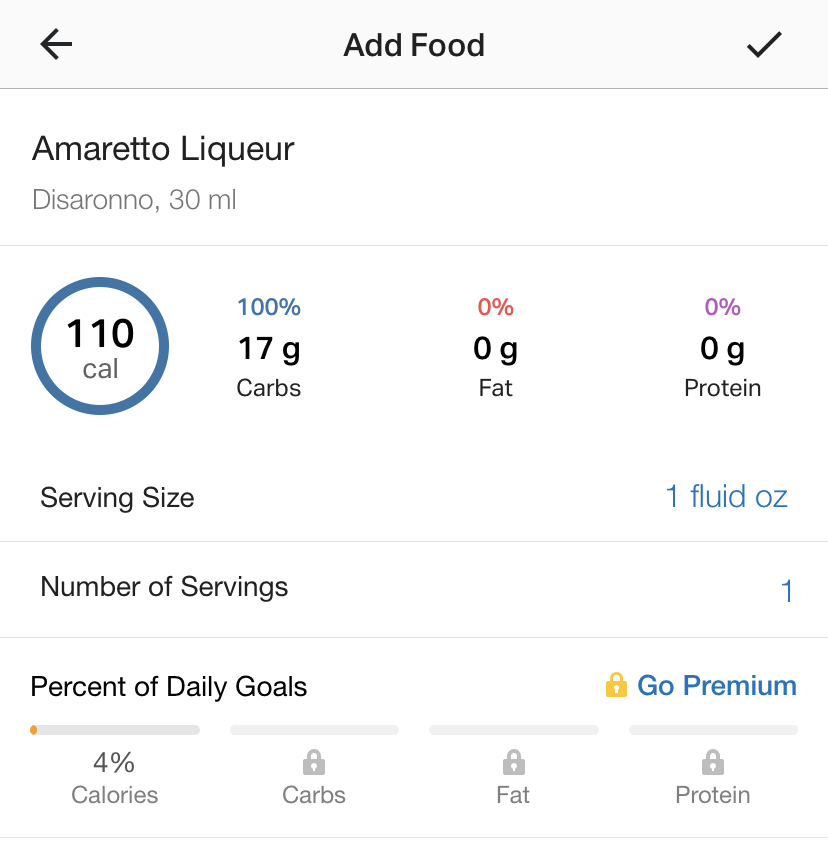Tap the calories progress bar
828x847 pixels.
115,730
